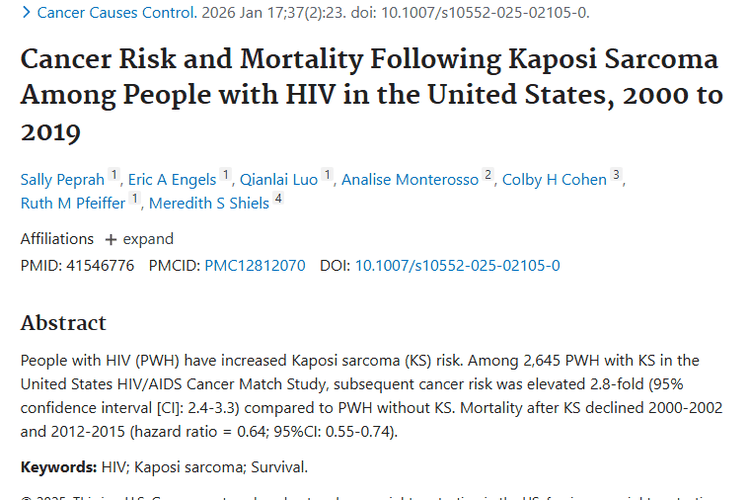Click affiliation superscript 4 after Meredith S Shiels
The height and width of the screenshot is (500, 750).
[x=279, y=198]
